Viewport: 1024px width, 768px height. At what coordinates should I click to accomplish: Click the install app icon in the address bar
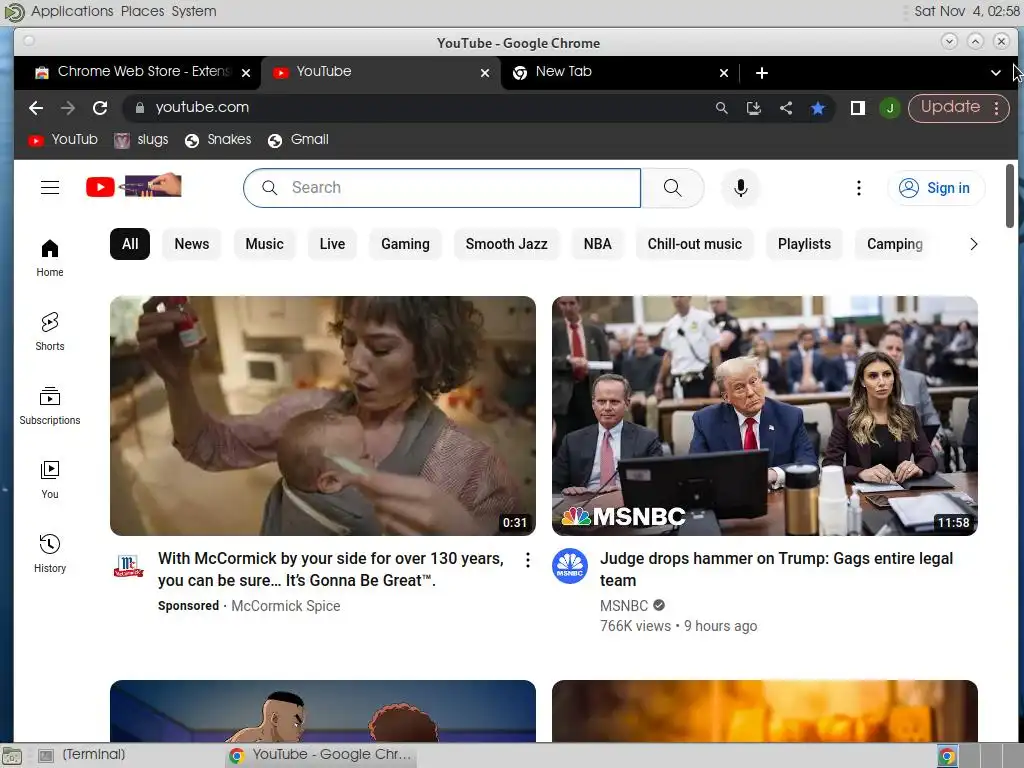[x=754, y=108]
